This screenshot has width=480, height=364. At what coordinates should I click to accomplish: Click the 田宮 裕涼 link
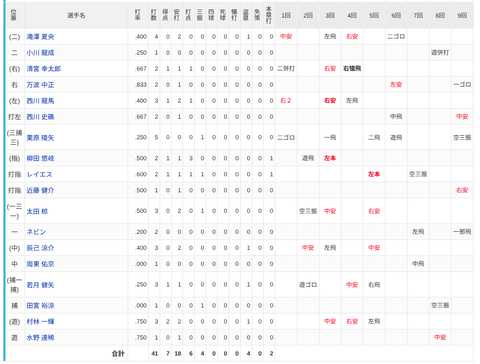tap(40, 306)
